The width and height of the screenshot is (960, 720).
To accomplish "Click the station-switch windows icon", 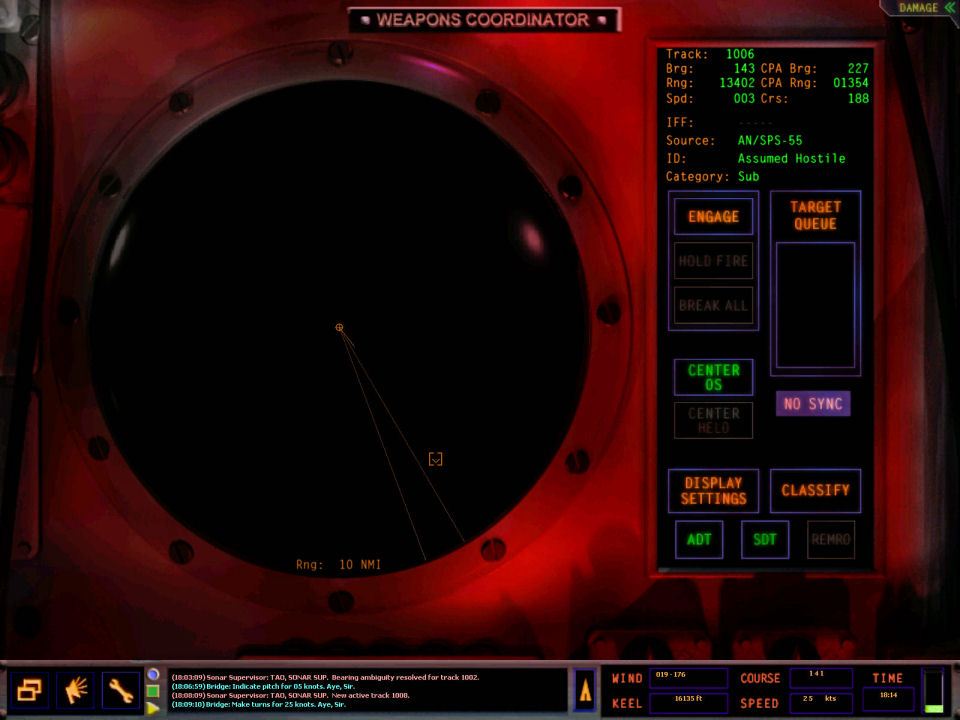I will 28,690.
